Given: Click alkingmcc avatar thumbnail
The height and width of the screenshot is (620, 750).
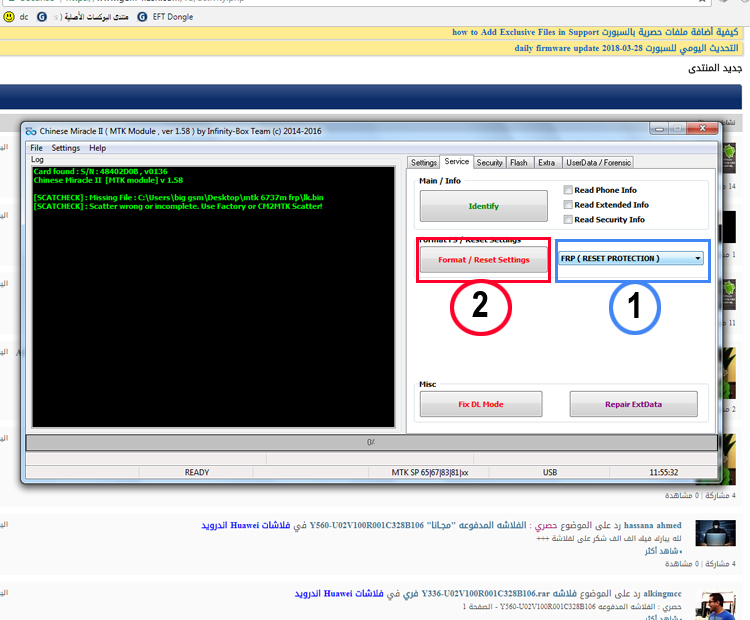Looking at the screenshot, I should (x=715, y=605).
